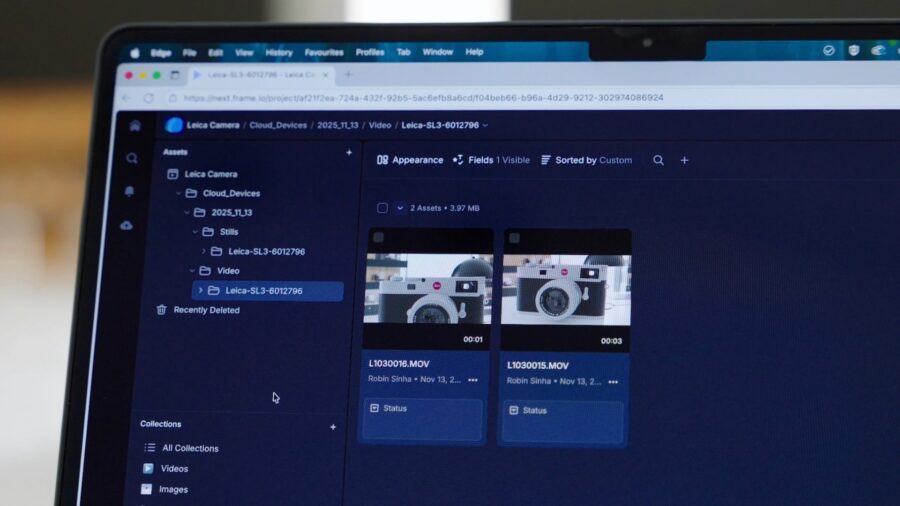Screen dimensions: 900x506
Task: Click the Status field icon on L1030016.MOV
Action: click(374, 408)
